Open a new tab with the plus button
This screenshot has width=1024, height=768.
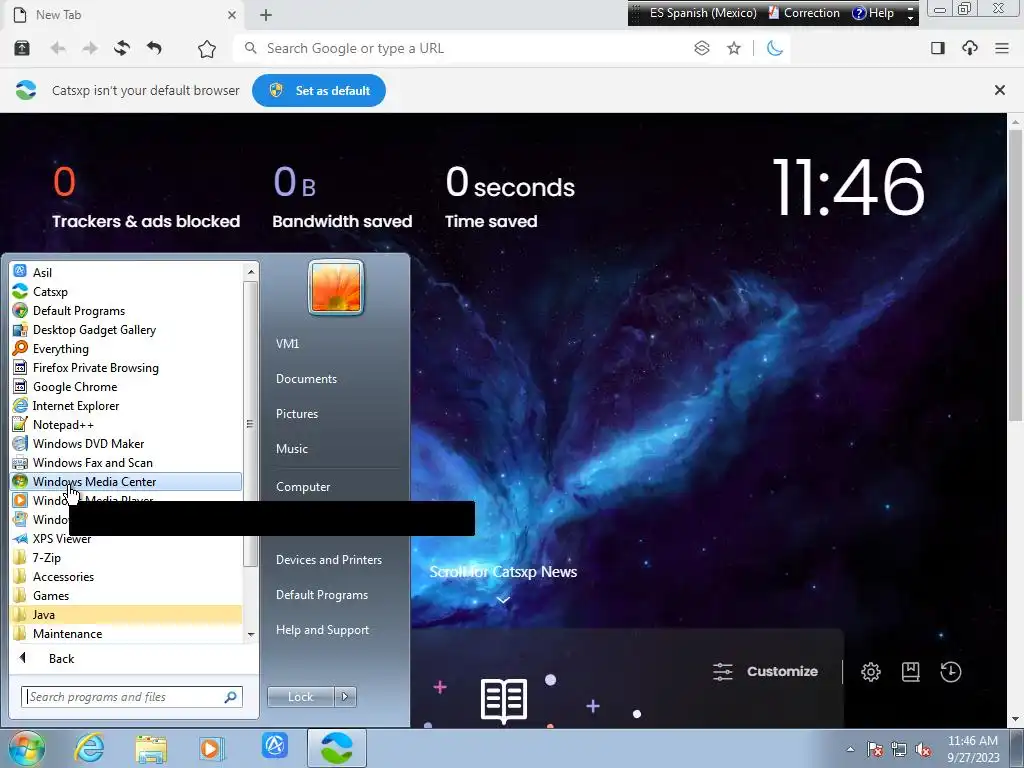pos(266,15)
